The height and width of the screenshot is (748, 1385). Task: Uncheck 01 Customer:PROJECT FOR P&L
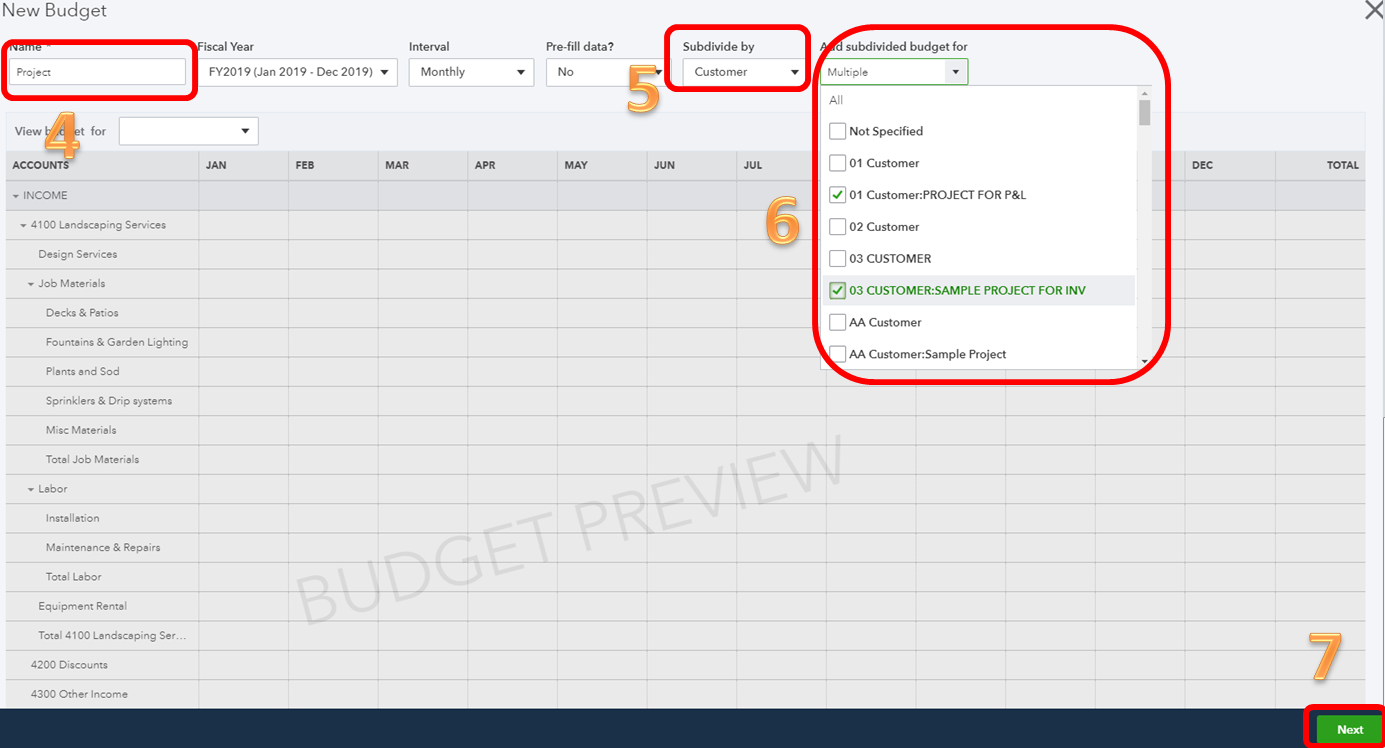click(837, 195)
